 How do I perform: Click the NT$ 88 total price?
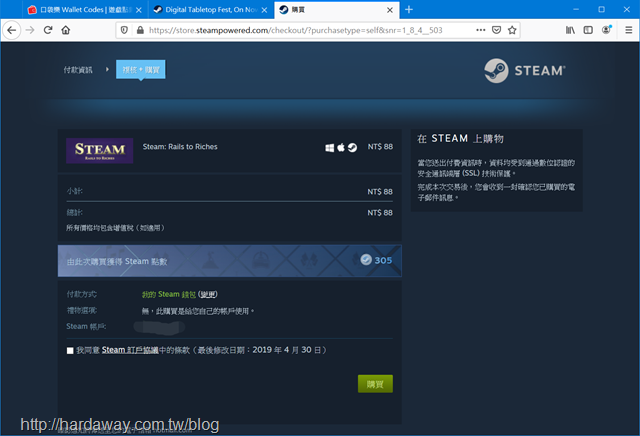[x=380, y=213]
